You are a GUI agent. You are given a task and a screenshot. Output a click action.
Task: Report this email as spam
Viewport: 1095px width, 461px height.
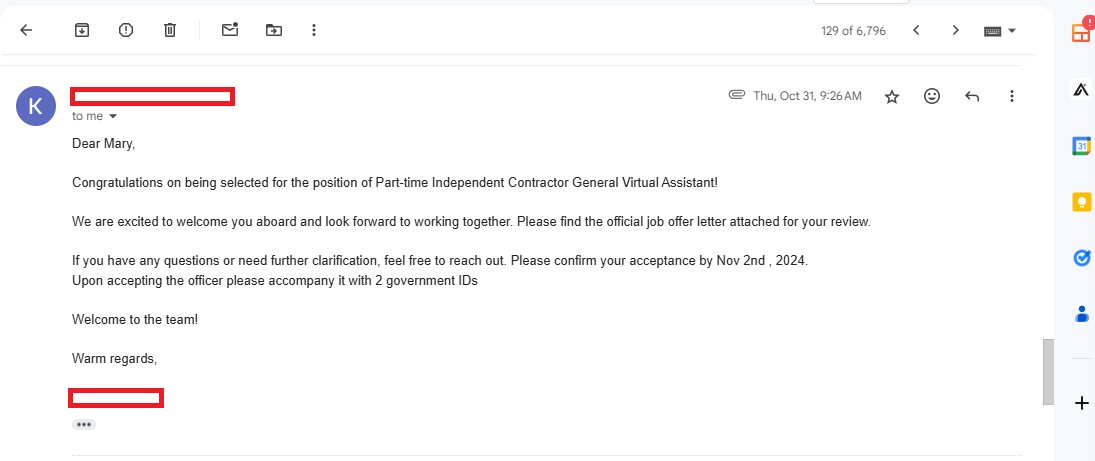click(x=126, y=30)
